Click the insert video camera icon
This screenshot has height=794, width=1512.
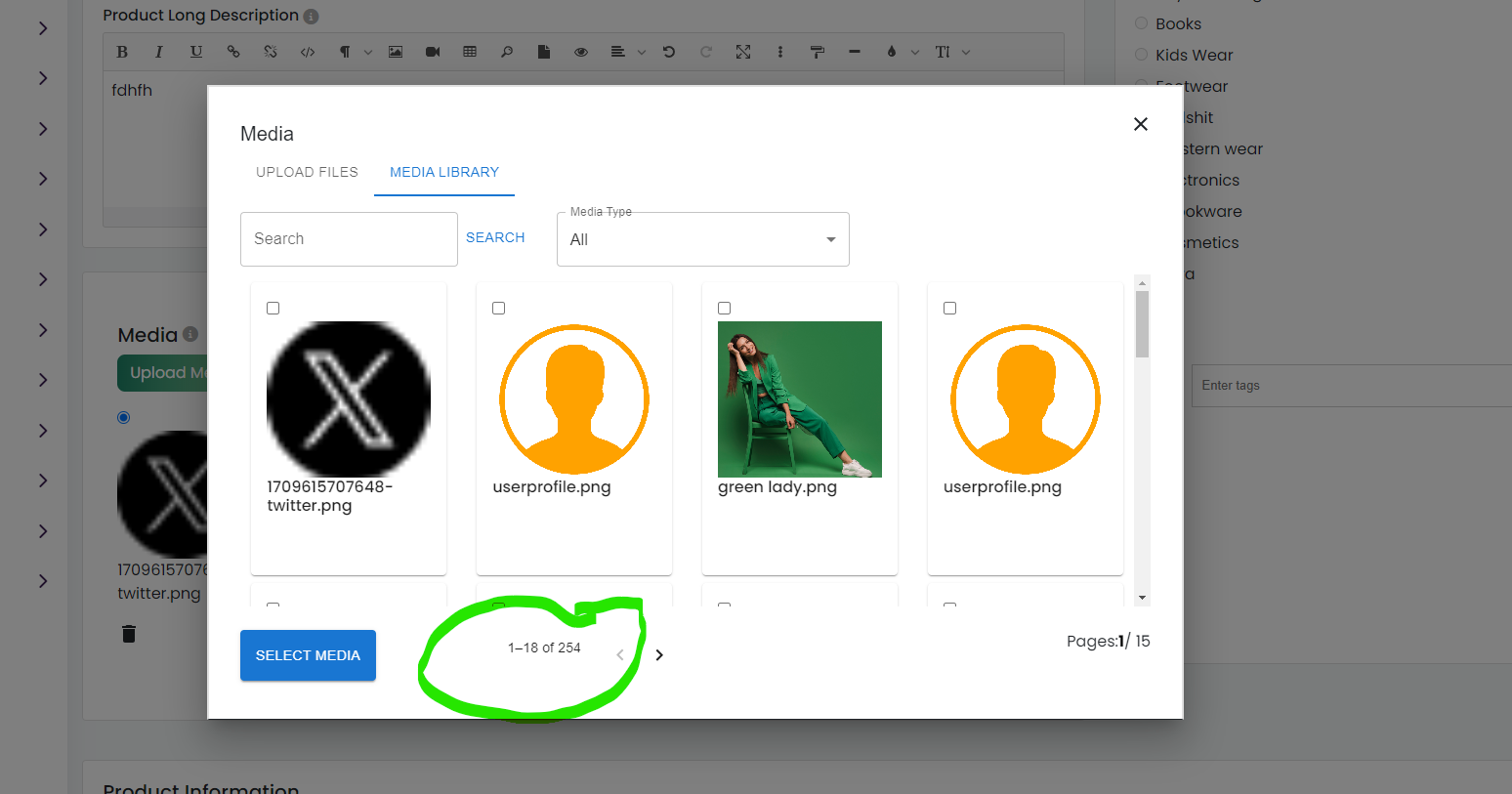[433, 52]
